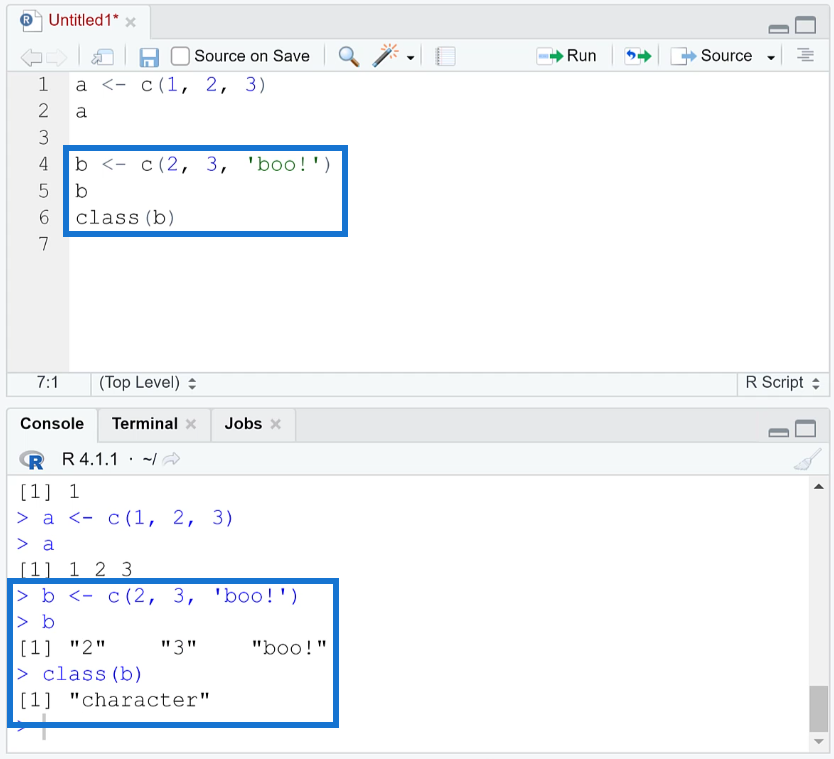The width and height of the screenshot is (834, 759).
Task: Click the console vertical scrollbar thumb
Action: [819, 709]
